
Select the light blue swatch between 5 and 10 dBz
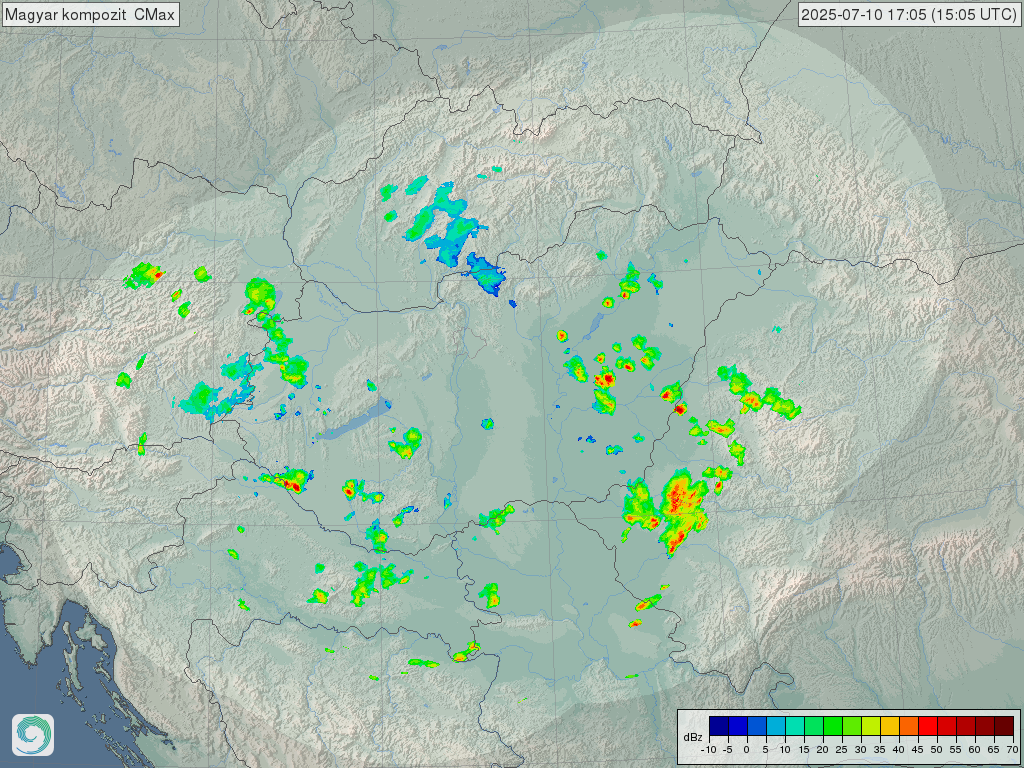click(x=776, y=726)
